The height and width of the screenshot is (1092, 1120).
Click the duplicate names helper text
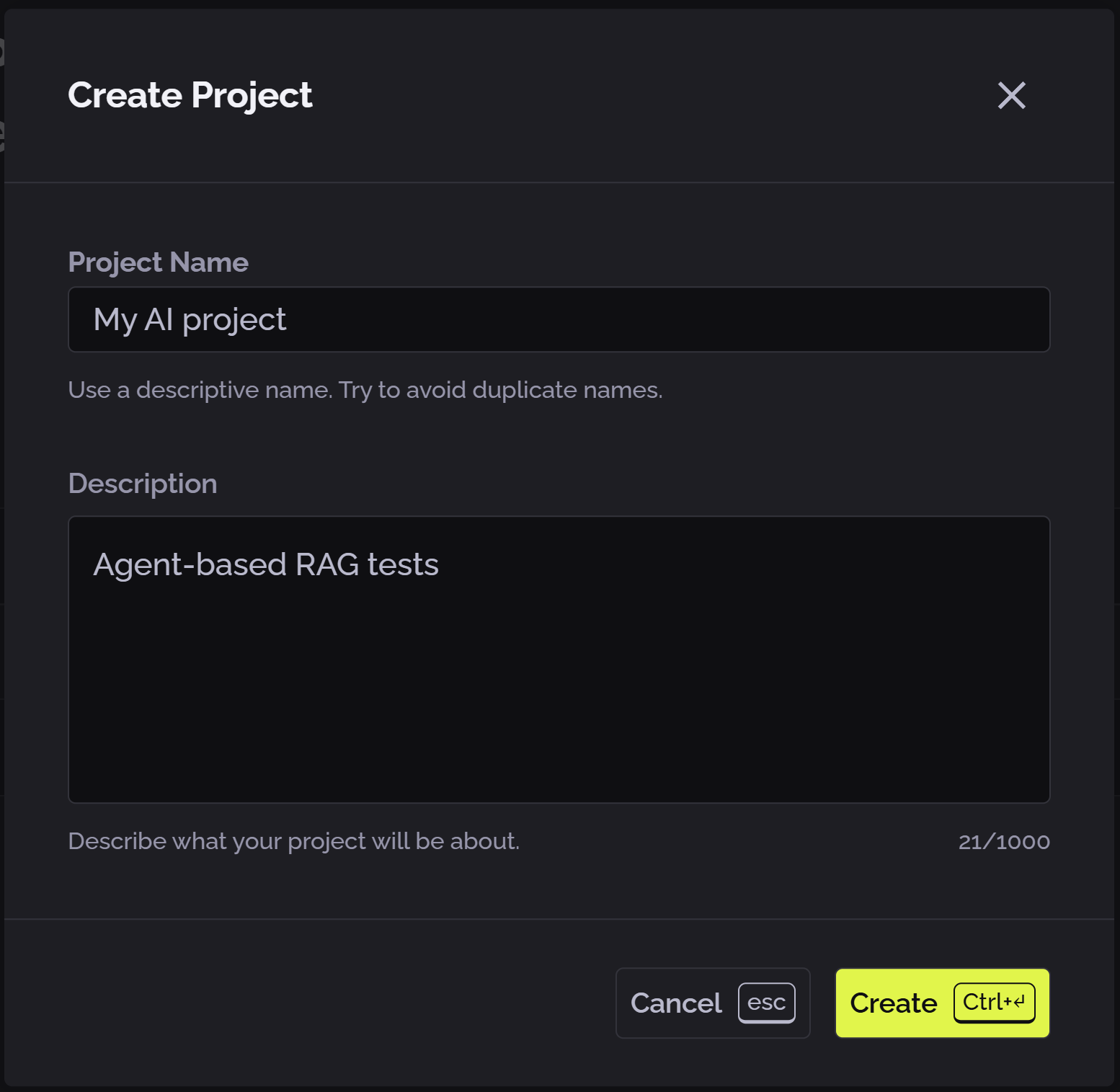pyautogui.click(x=365, y=389)
